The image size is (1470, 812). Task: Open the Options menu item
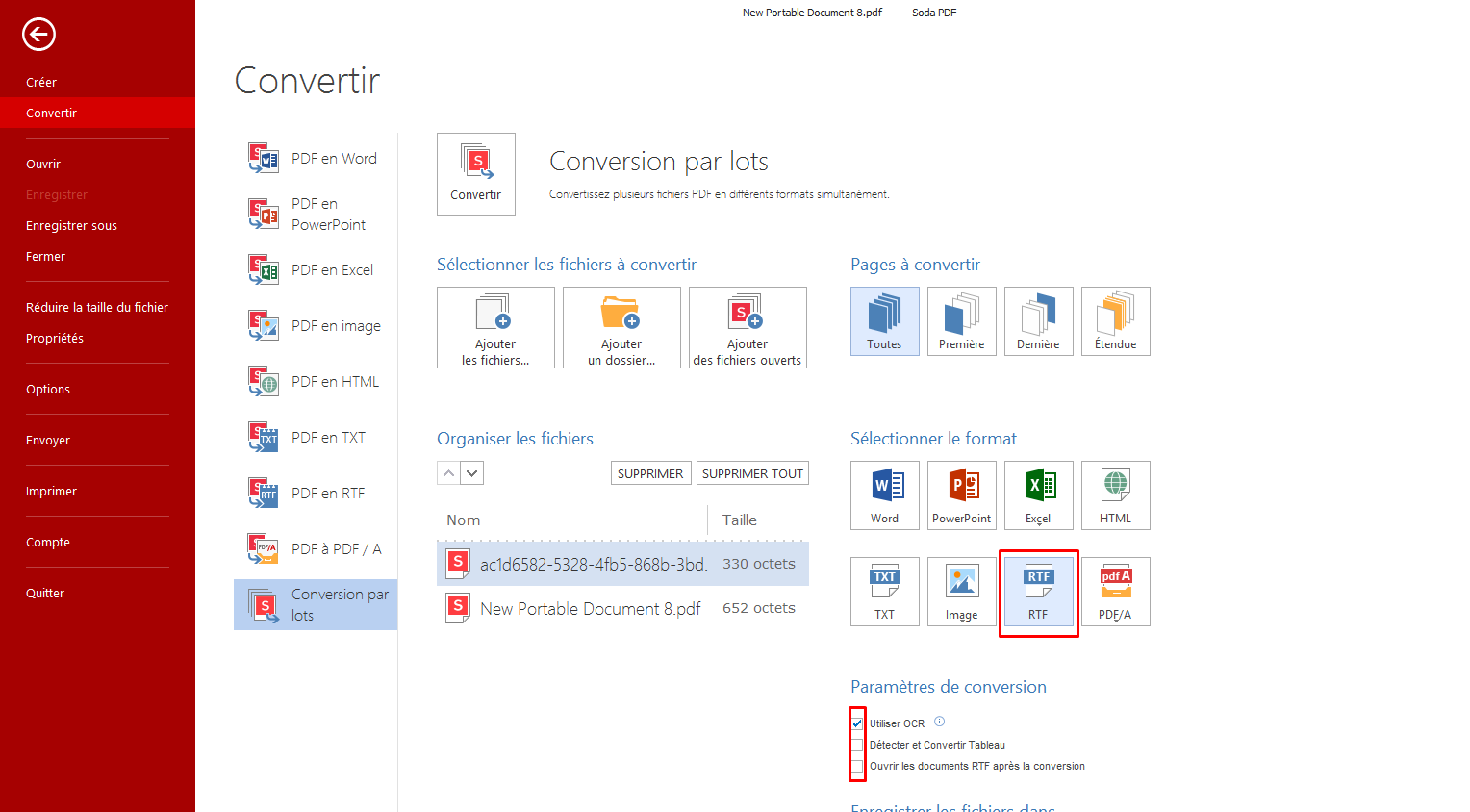coord(48,390)
